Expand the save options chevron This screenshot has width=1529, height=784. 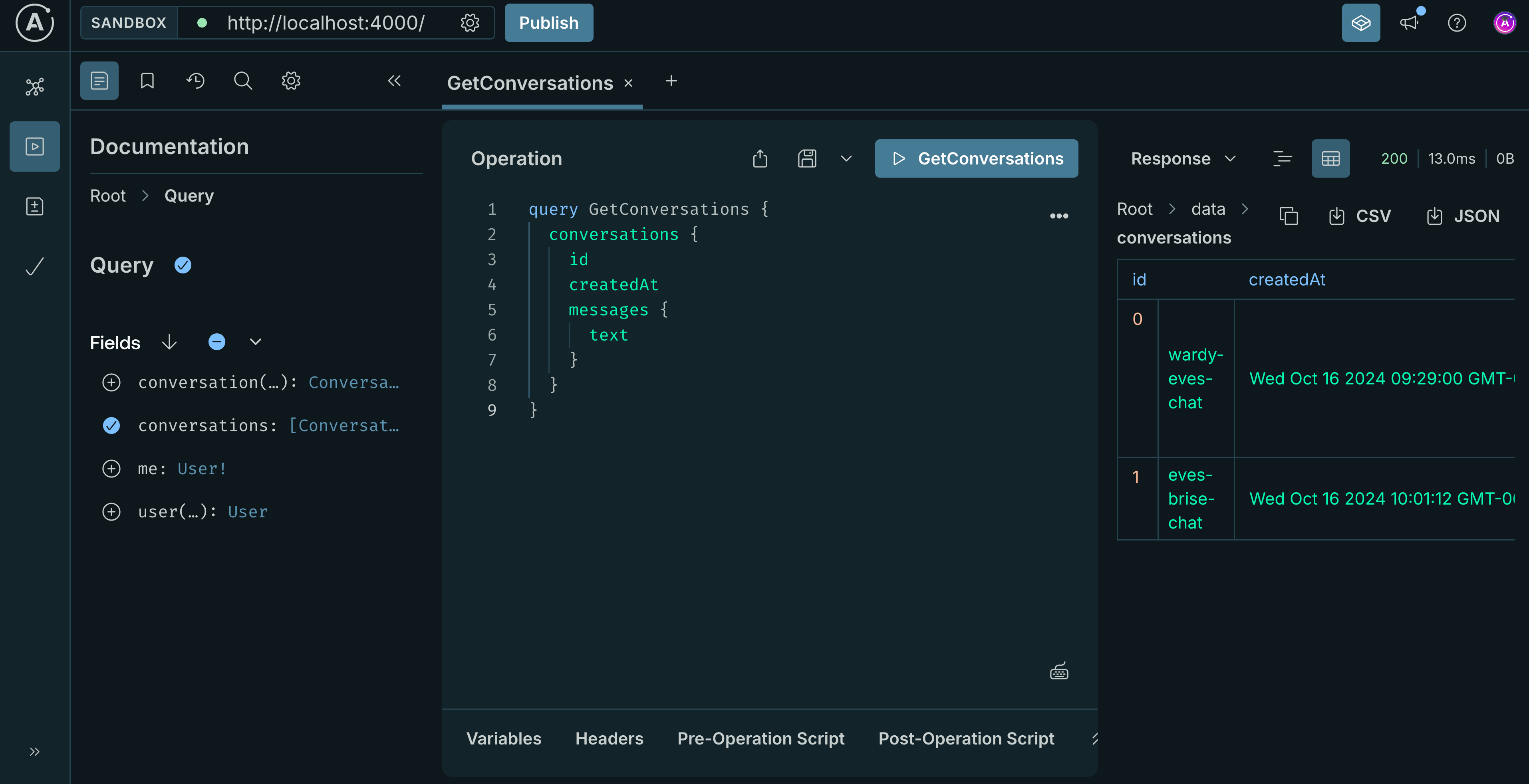click(x=846, y=158)
